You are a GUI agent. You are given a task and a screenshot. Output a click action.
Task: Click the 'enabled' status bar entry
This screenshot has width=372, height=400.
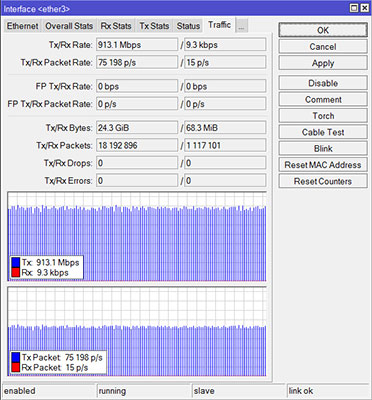[x=49, y=391]
